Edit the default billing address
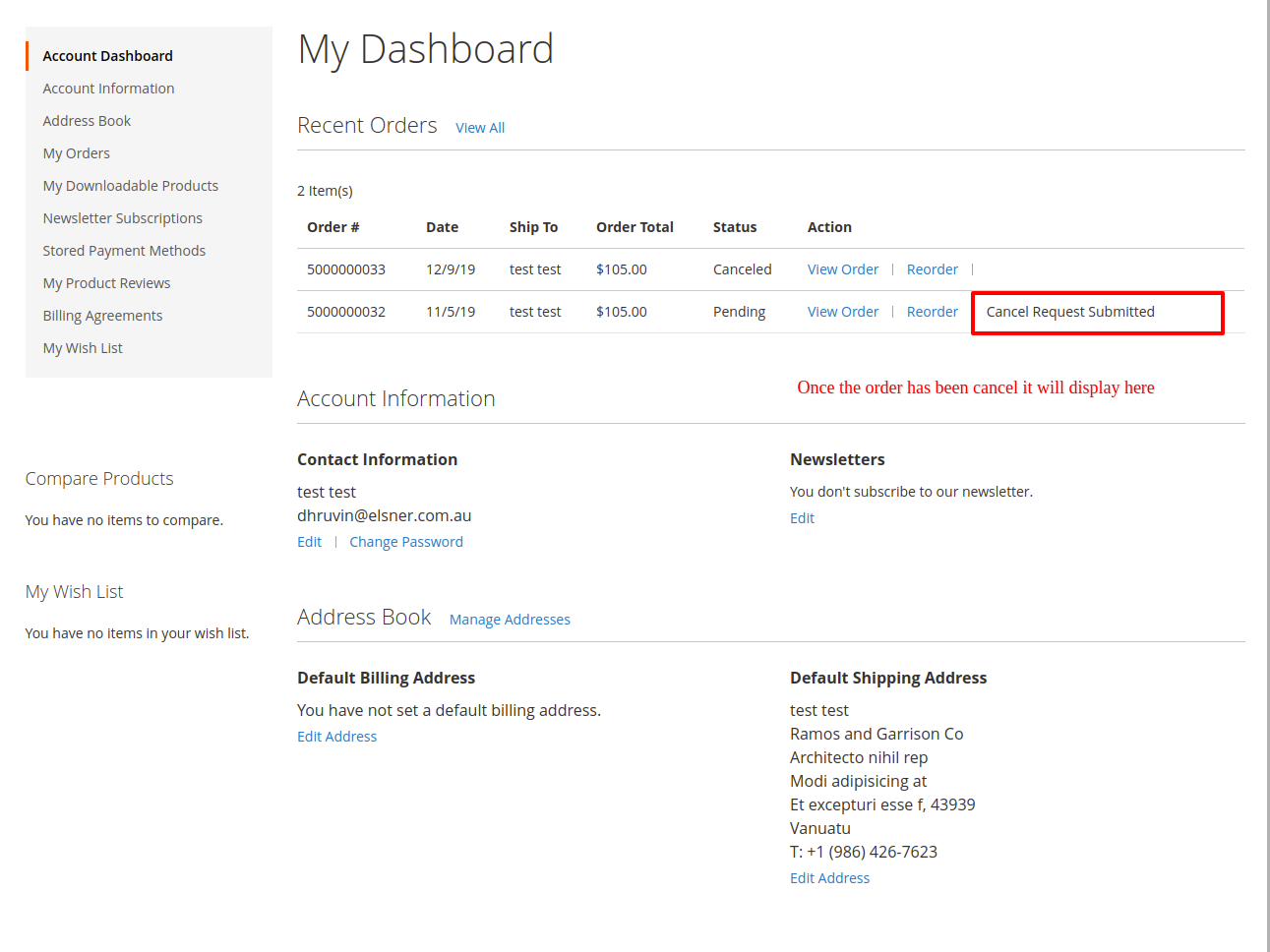1270x952 pixels. click(x=336, y=737)
